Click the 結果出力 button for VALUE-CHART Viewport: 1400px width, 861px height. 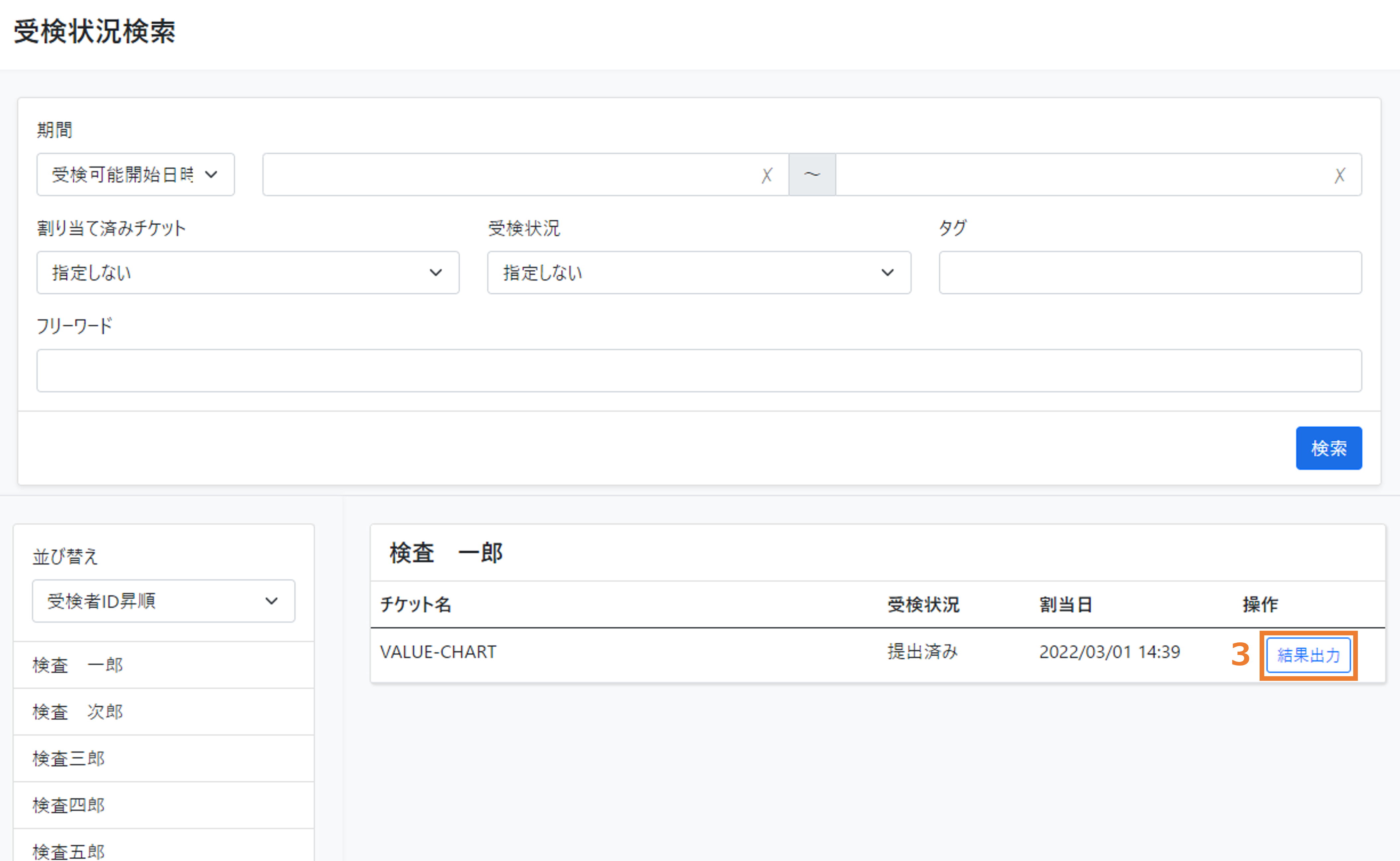coord(1308,655)
